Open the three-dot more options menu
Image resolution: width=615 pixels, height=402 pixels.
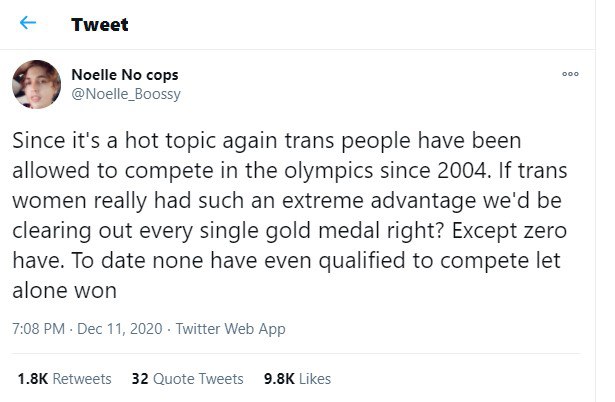[570, 75]
